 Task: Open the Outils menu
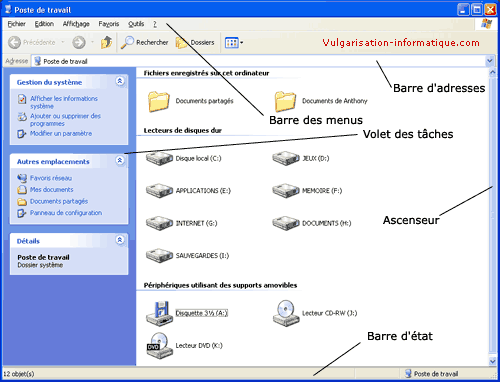point(136,24)
